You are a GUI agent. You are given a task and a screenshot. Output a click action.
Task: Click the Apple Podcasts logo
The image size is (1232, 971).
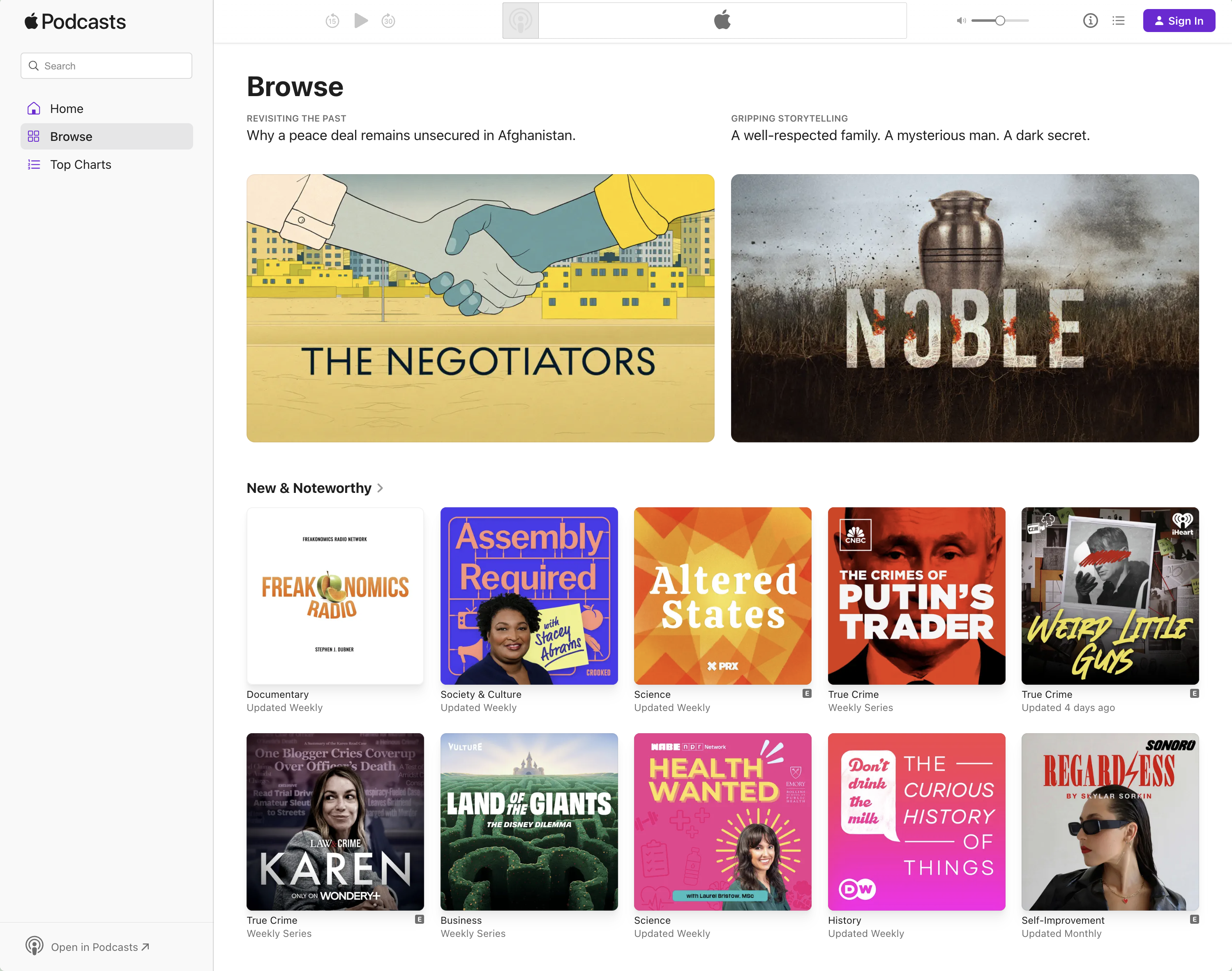pos(75,22)
